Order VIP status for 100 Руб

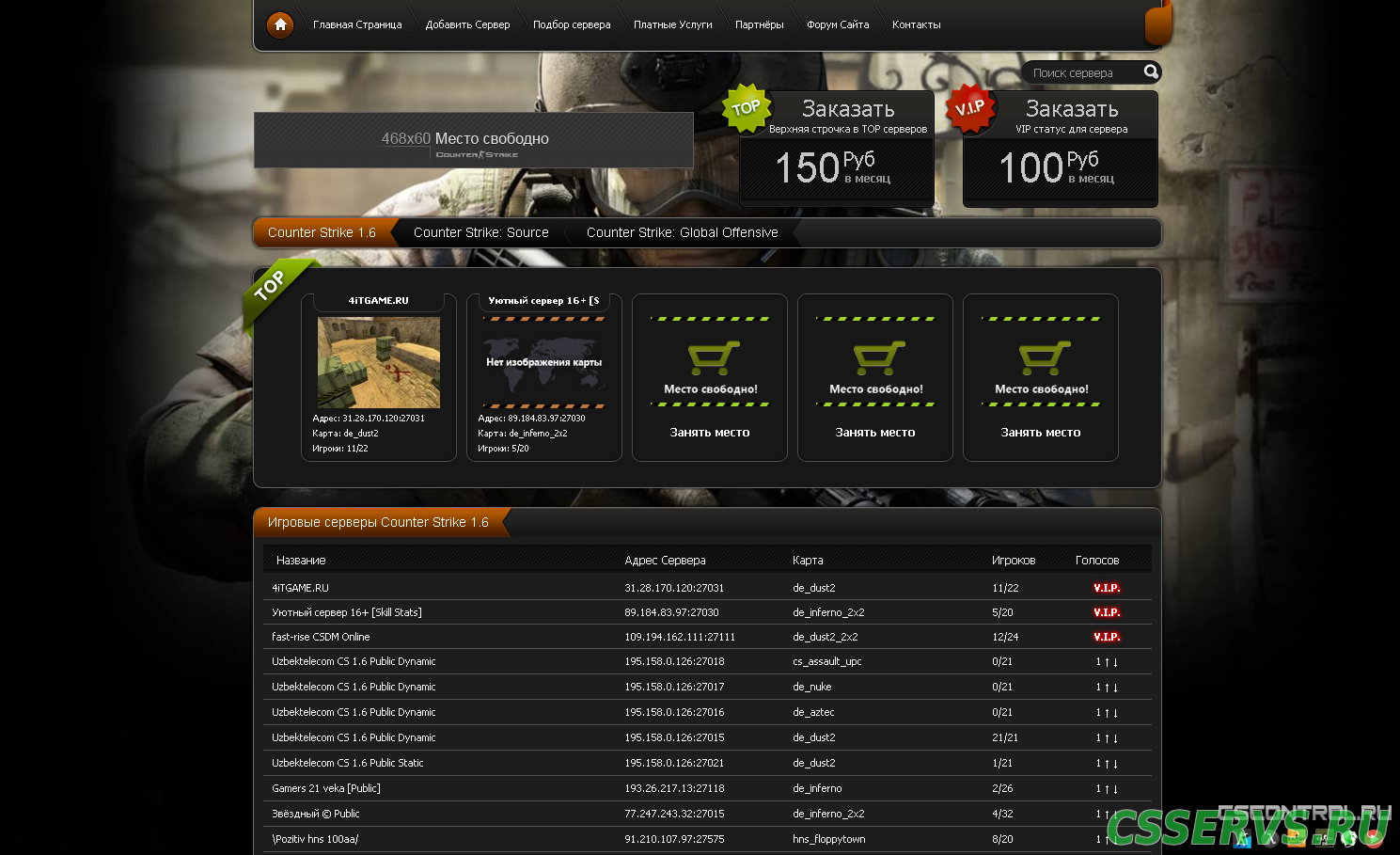1061,149
